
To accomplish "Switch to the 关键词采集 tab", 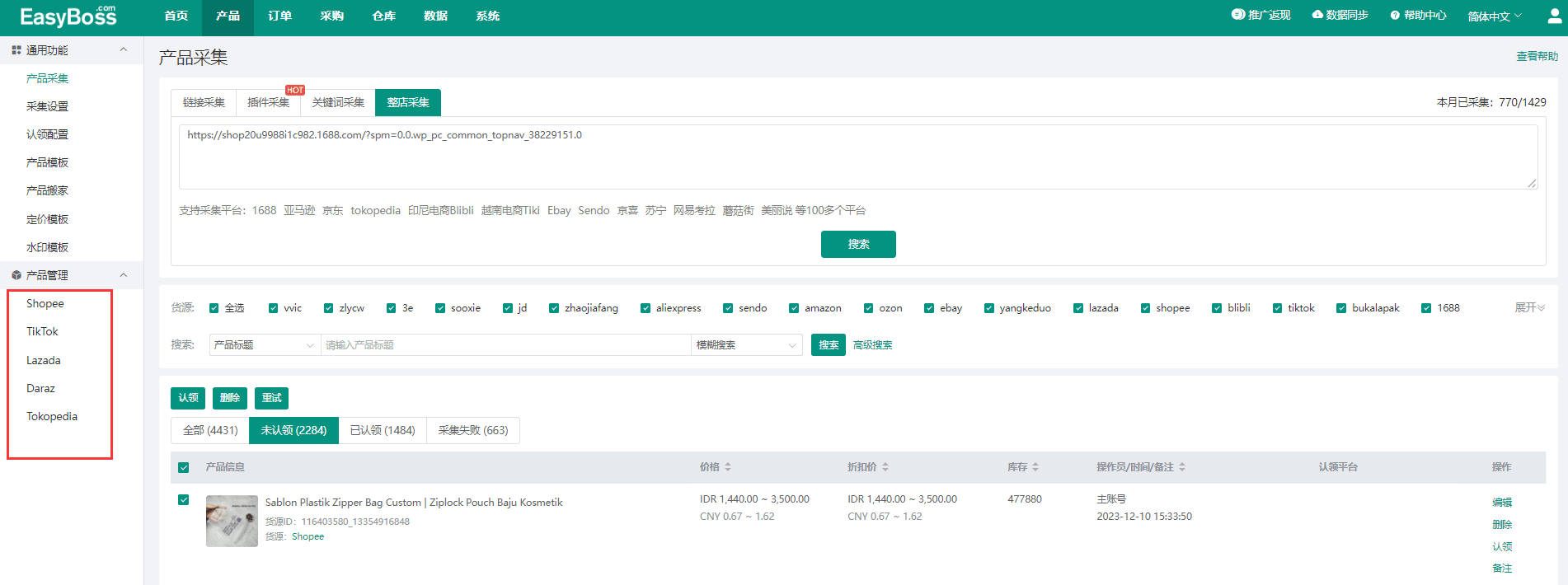I will [338, 103].
